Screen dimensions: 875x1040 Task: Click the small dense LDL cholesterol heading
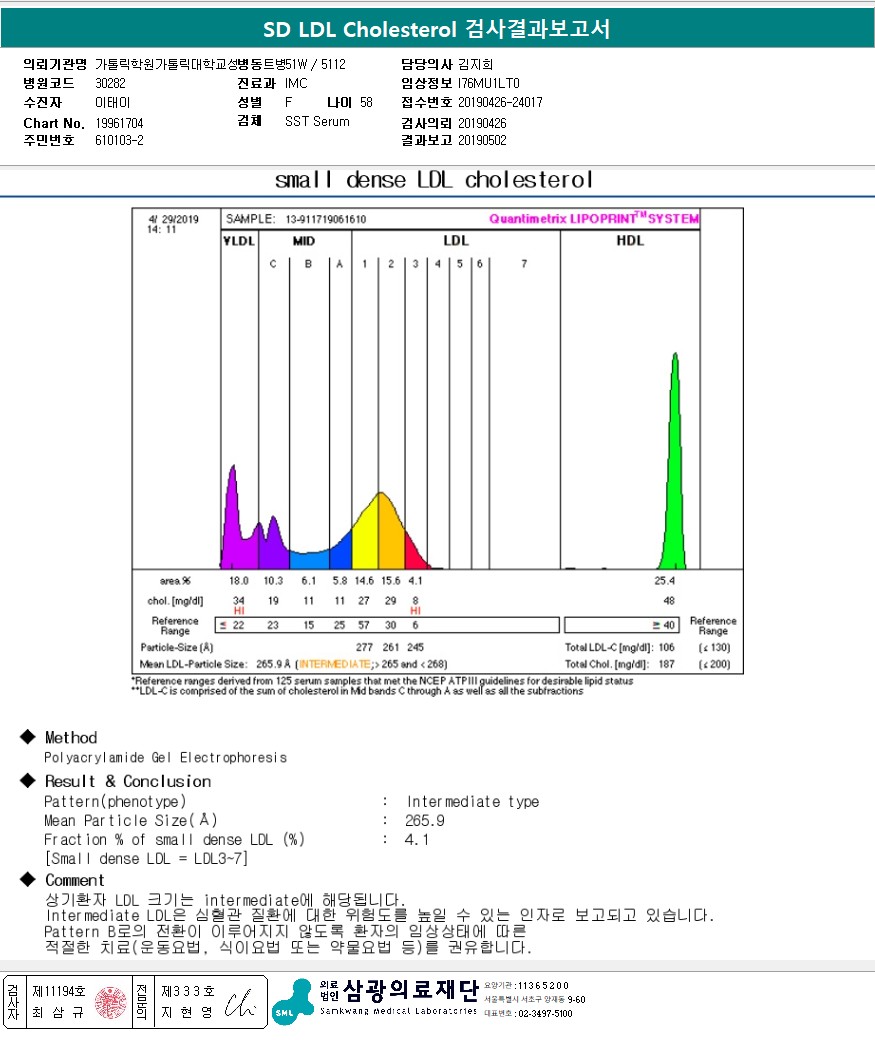point(434,180)
